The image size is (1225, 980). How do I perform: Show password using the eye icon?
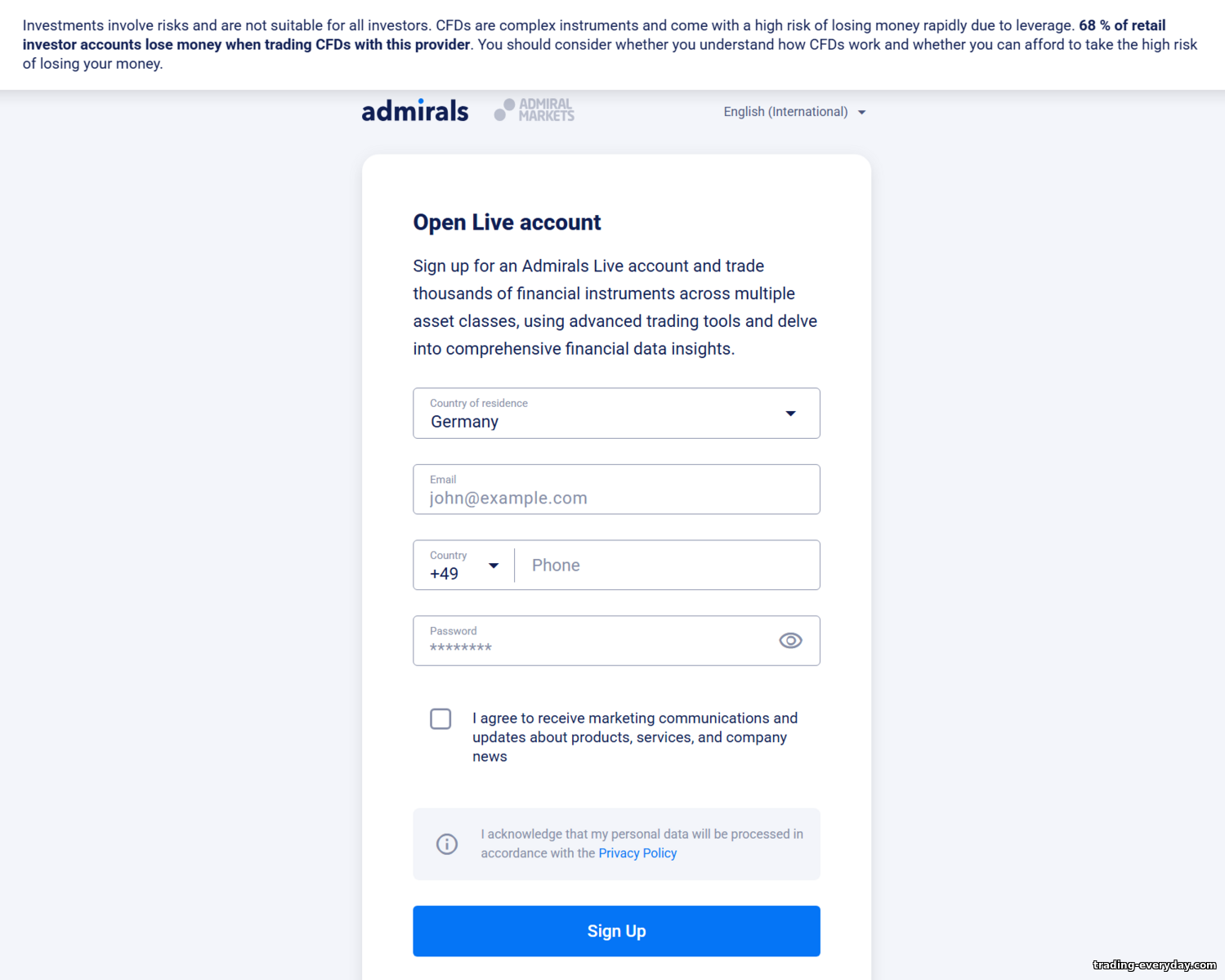(790, 641)
